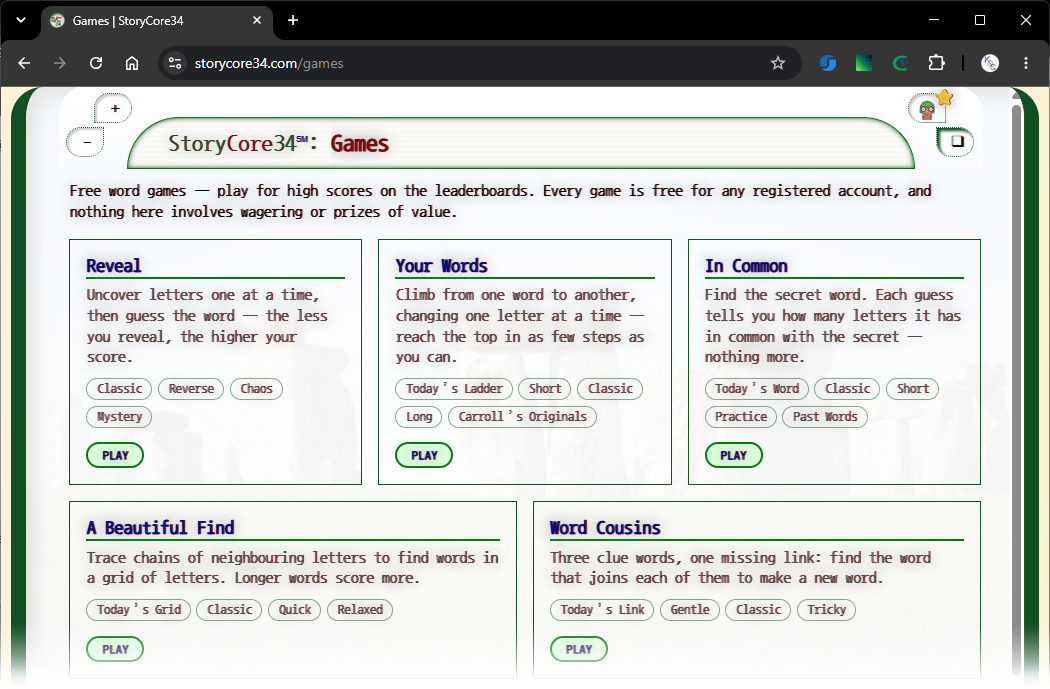Viewport: 1050px width, 689px height.
Task: Go back to the previous page
Action: click(24, 63)
